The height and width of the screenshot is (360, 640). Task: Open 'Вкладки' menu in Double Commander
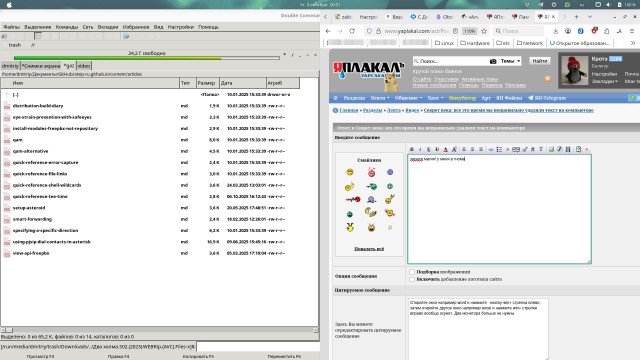[108, 27]
